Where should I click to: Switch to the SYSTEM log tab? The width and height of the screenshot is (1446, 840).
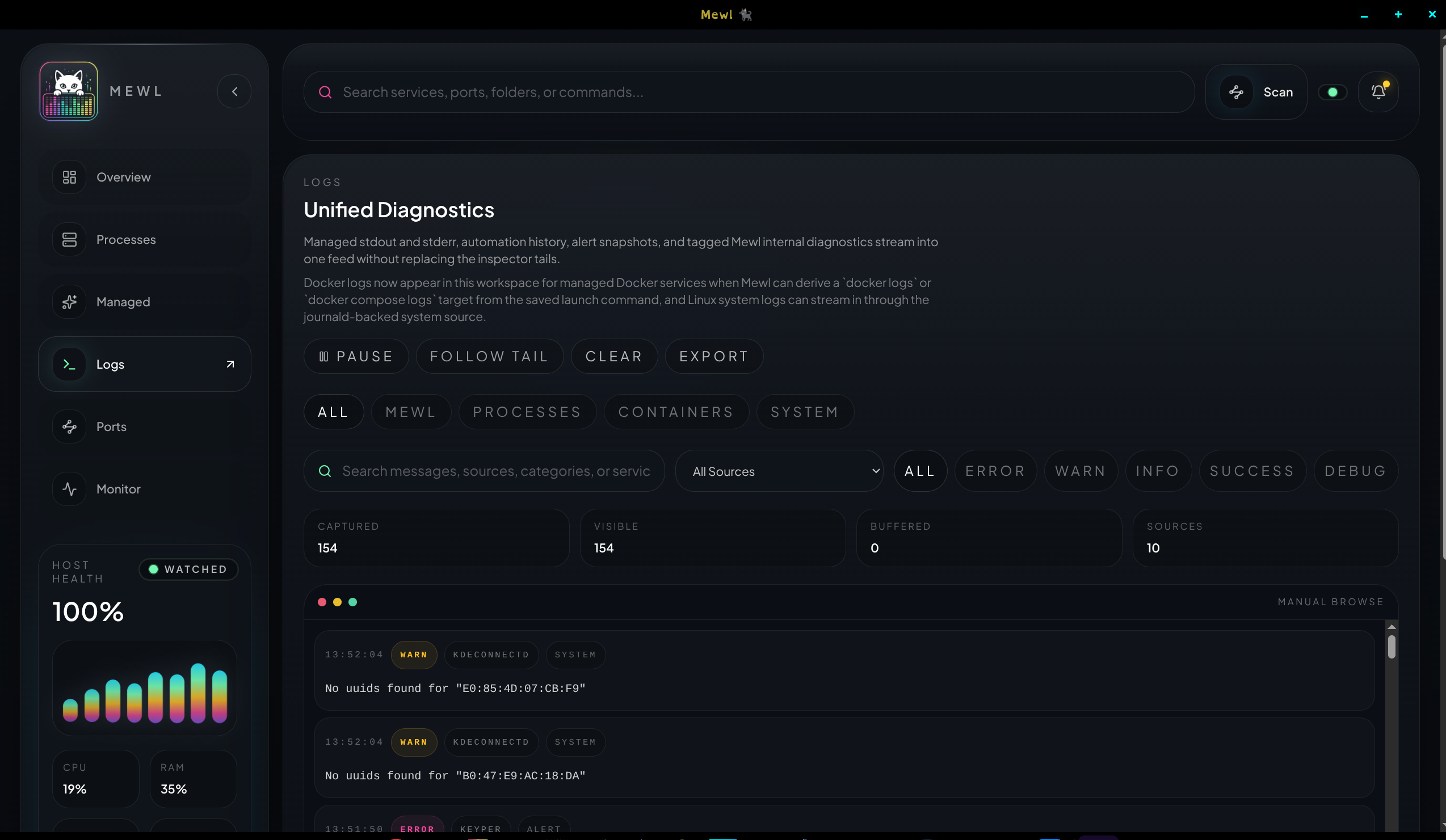[x=805, y=412]
